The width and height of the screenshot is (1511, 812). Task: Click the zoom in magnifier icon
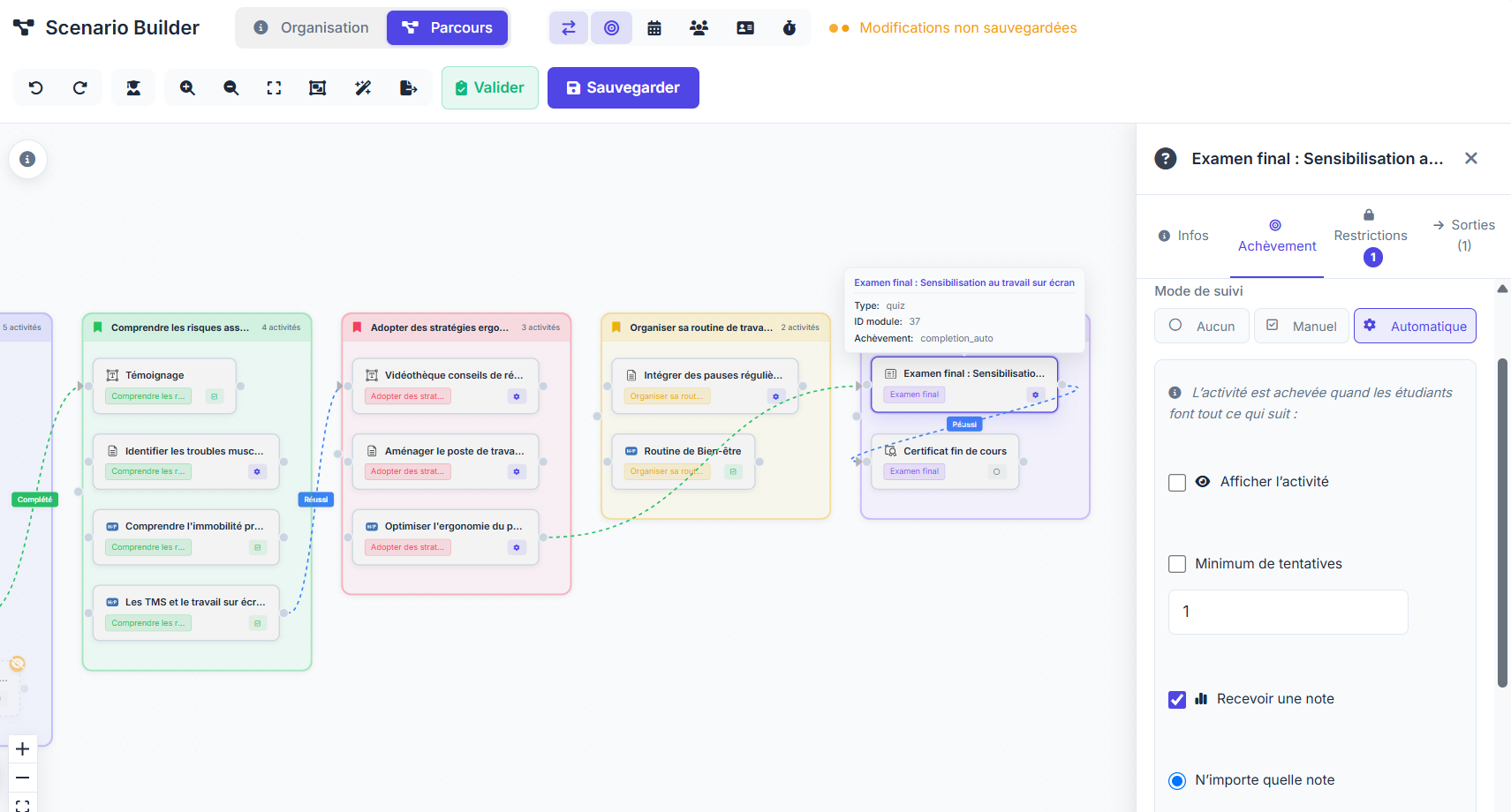coord(187,87)
